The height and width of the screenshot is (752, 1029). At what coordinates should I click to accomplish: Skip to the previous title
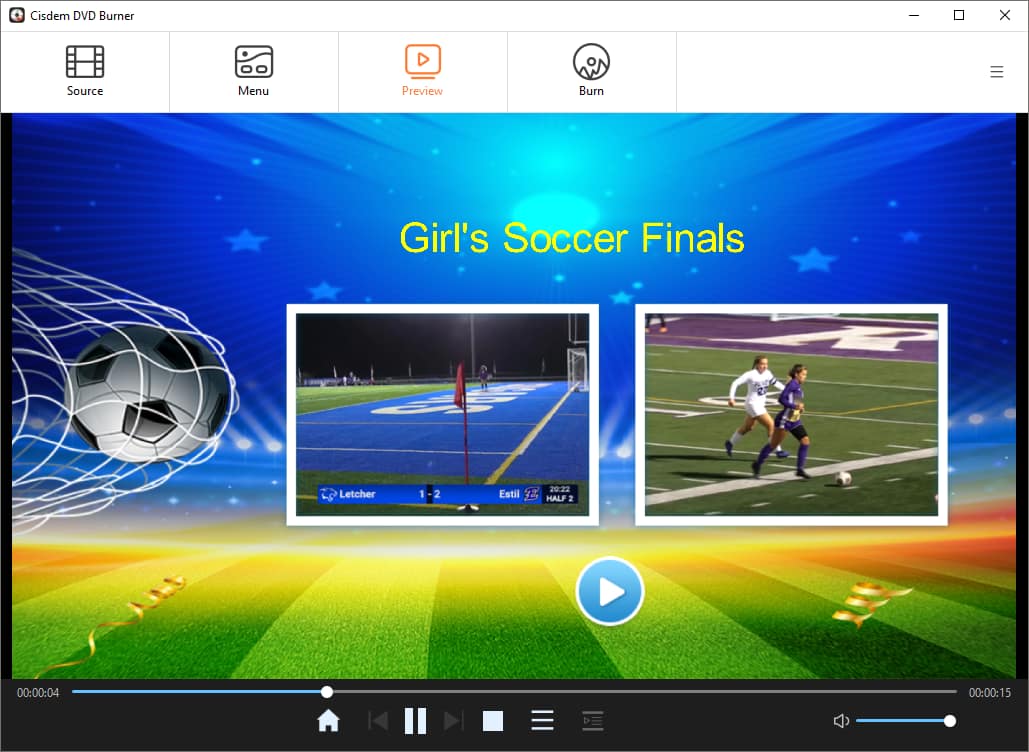(378, 720)
